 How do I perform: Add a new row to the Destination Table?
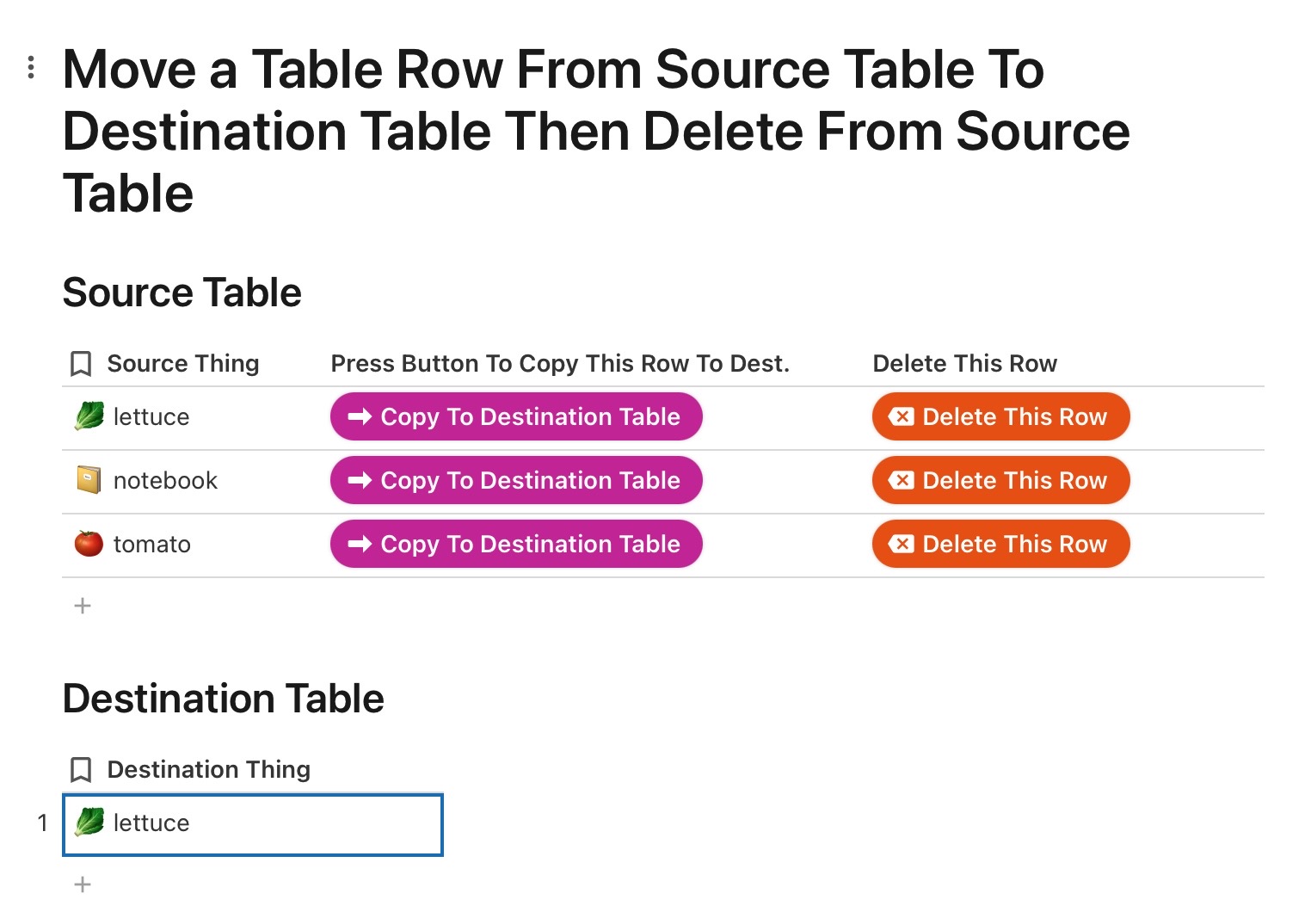click(x=83, y=884)
